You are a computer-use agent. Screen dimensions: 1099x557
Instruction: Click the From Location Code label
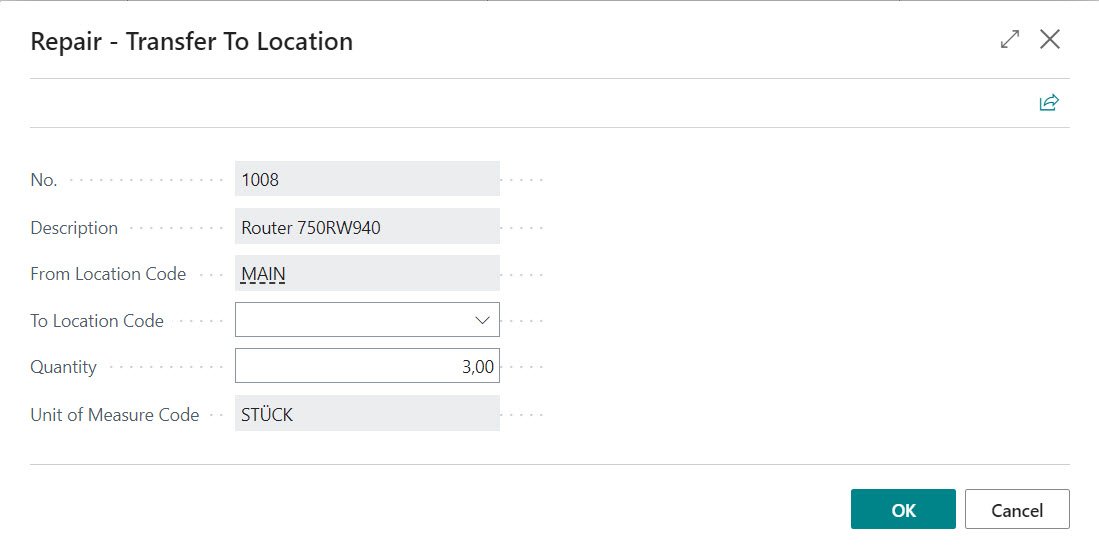tap(108, 274)
